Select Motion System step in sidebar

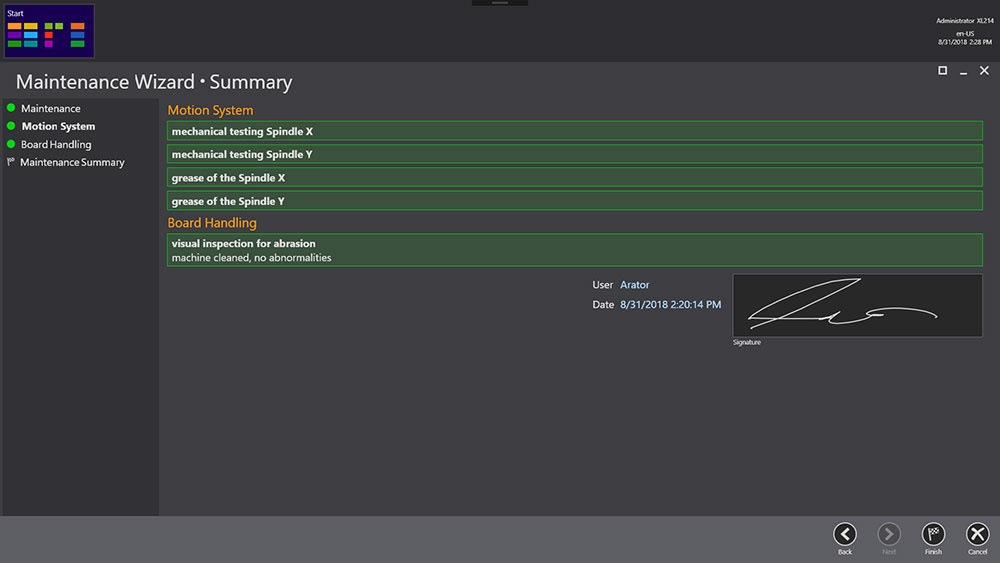(x=58, y=126)
